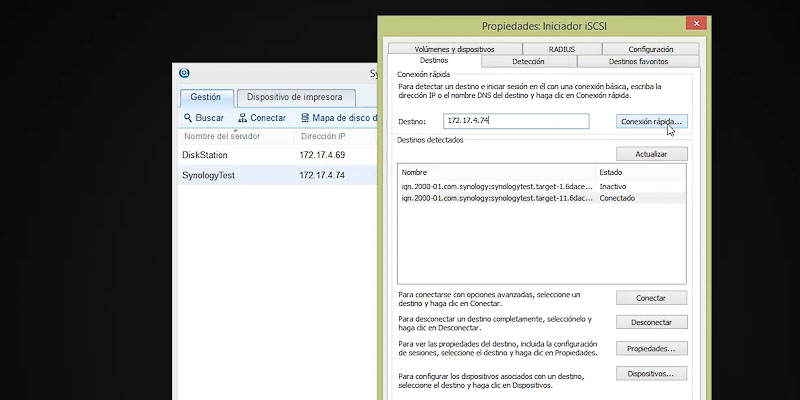Open Volúmenes y dispositivos tab
The image size is (800, 400).
[x=455, y=49]
